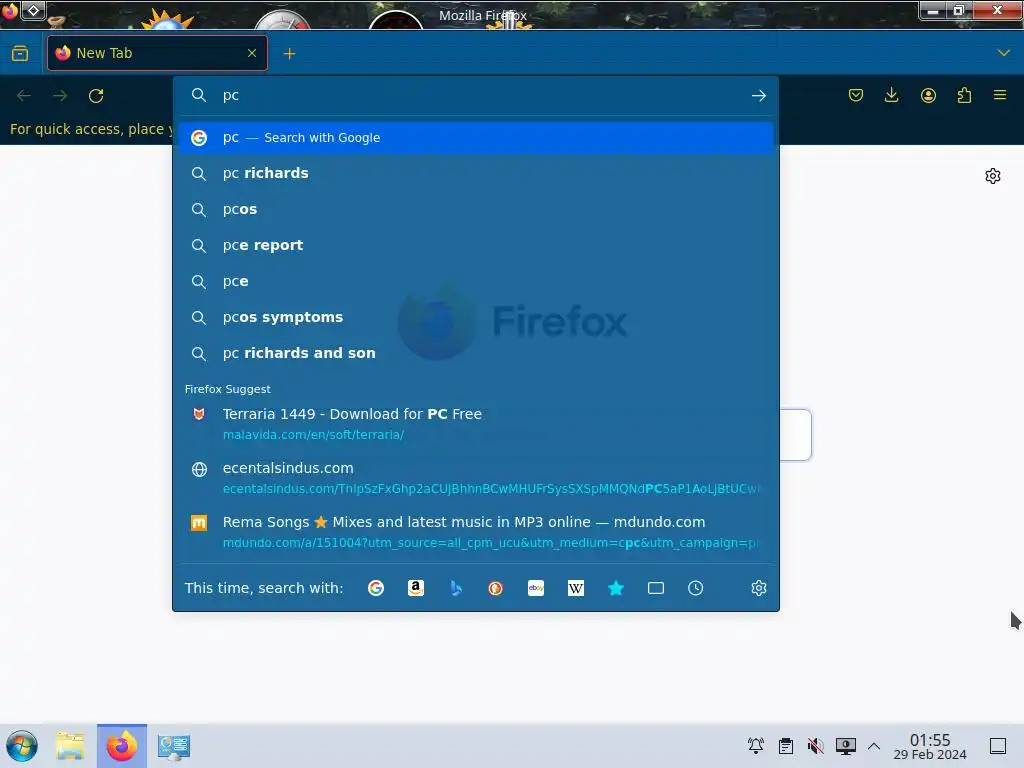Open the ecentalsindus.com suggestion

pyautogui.click(x=475, y=478)
